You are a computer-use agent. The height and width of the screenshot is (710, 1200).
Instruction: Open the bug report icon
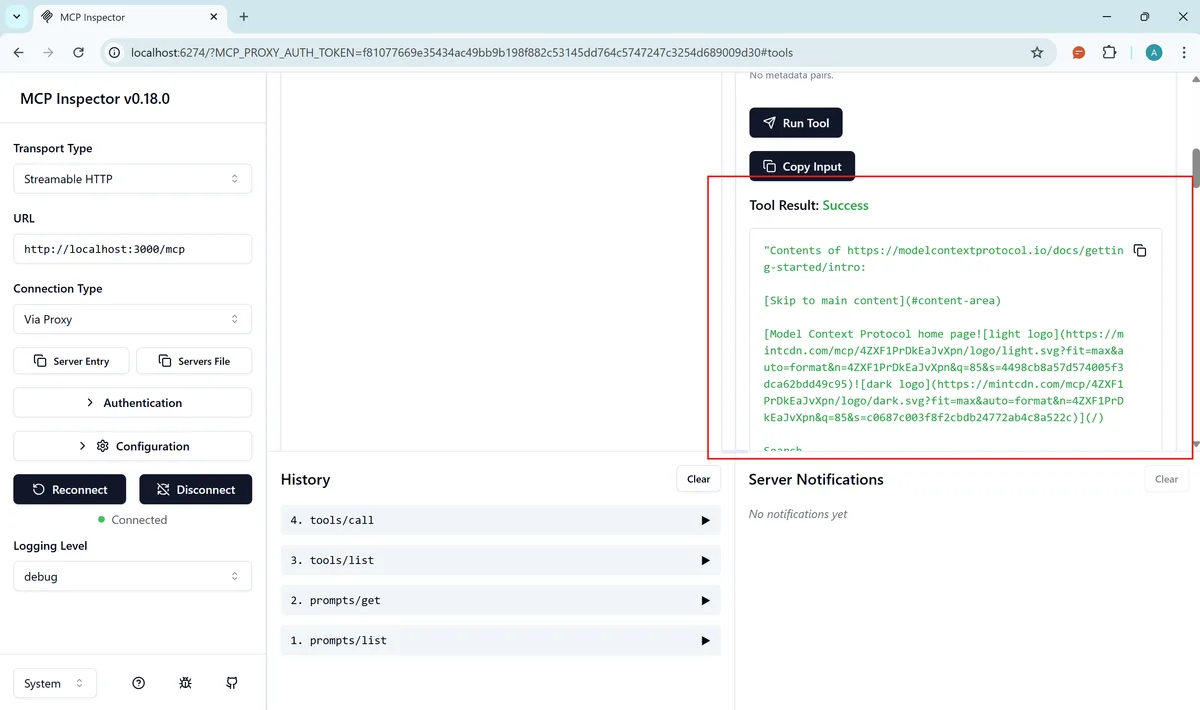185,683
